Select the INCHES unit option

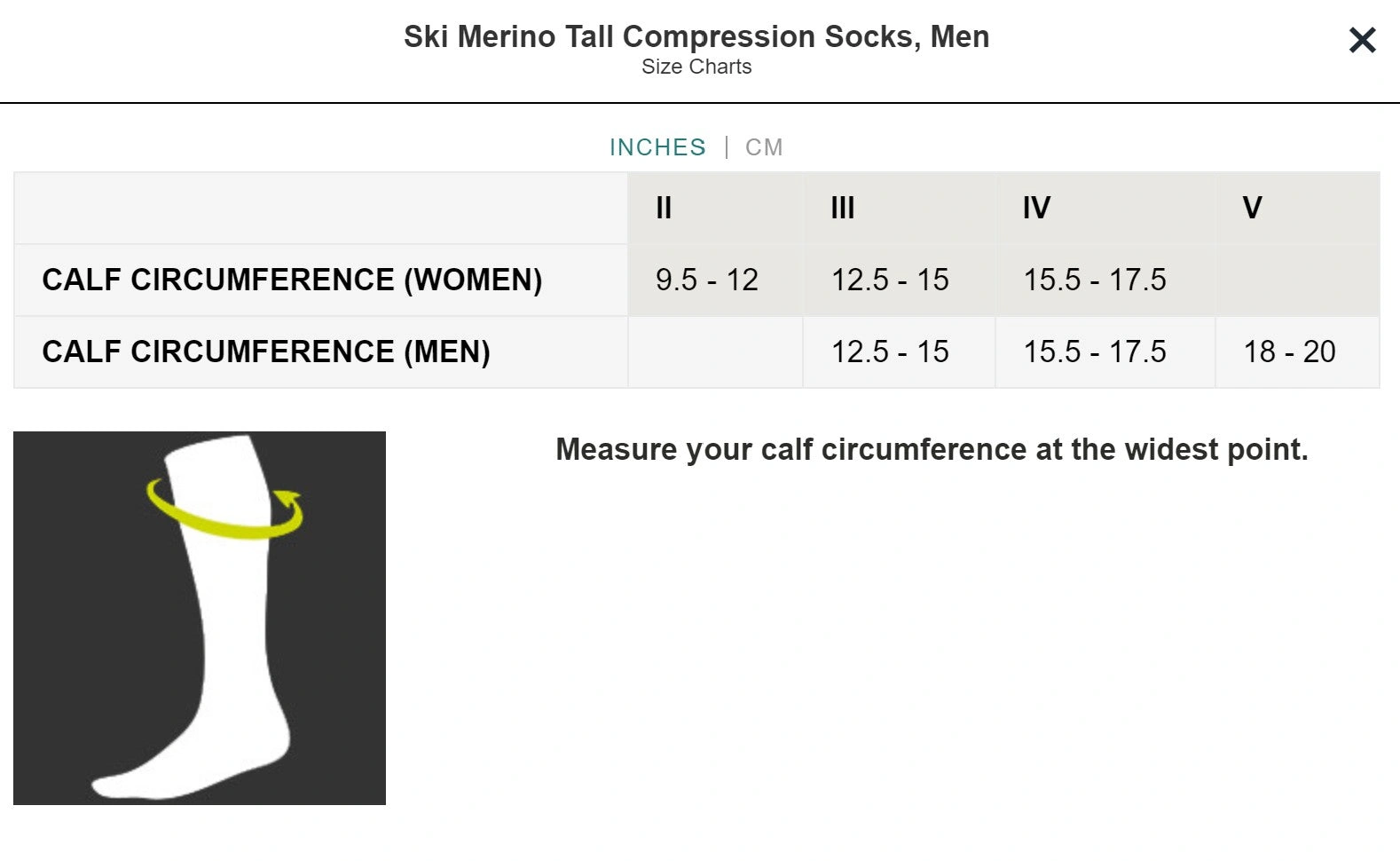[657, 147]
